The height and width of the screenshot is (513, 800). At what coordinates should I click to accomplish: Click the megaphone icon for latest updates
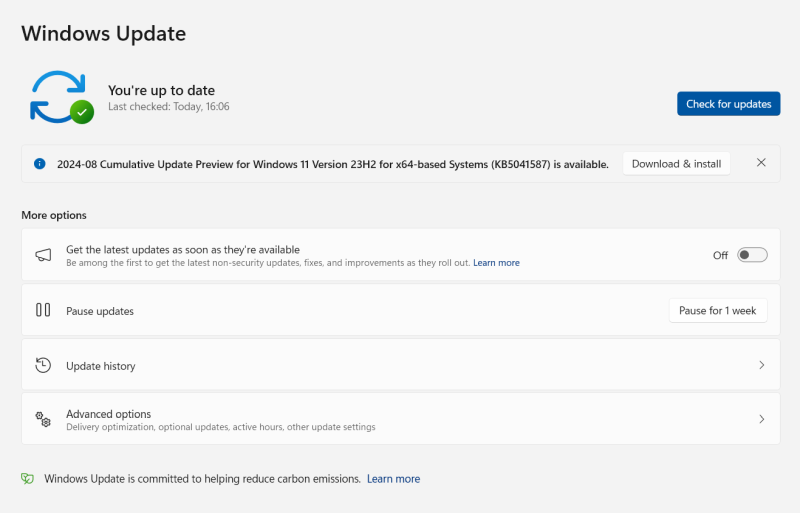[x=43, y=255]
